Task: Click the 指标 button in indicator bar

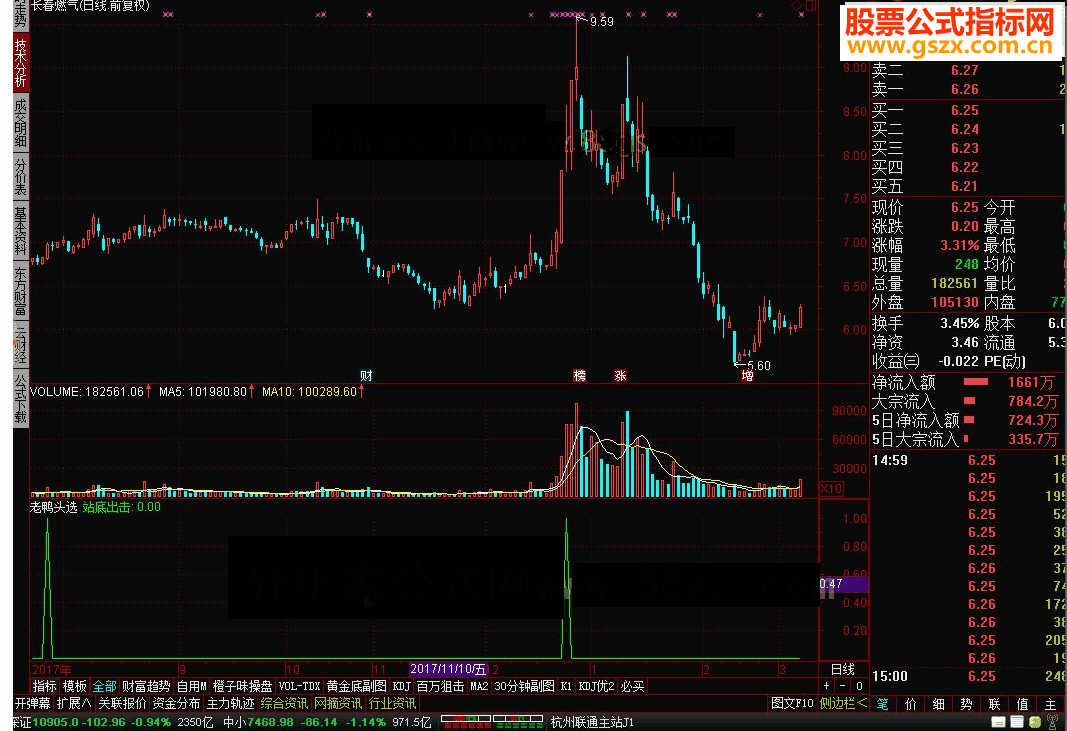Action: pos(45,686)
